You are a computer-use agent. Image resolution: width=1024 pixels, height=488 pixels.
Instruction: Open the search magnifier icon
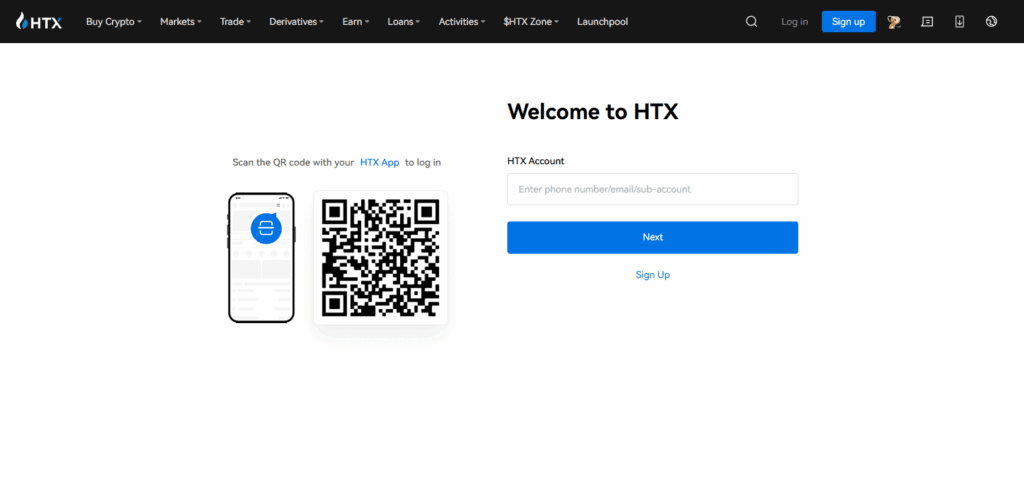click(x=751, y=21)
